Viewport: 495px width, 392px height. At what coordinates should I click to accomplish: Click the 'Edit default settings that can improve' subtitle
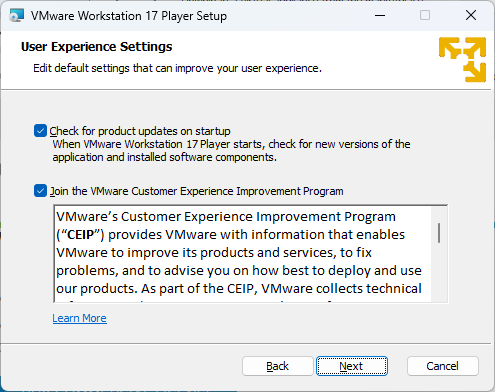tap(177, 68)
